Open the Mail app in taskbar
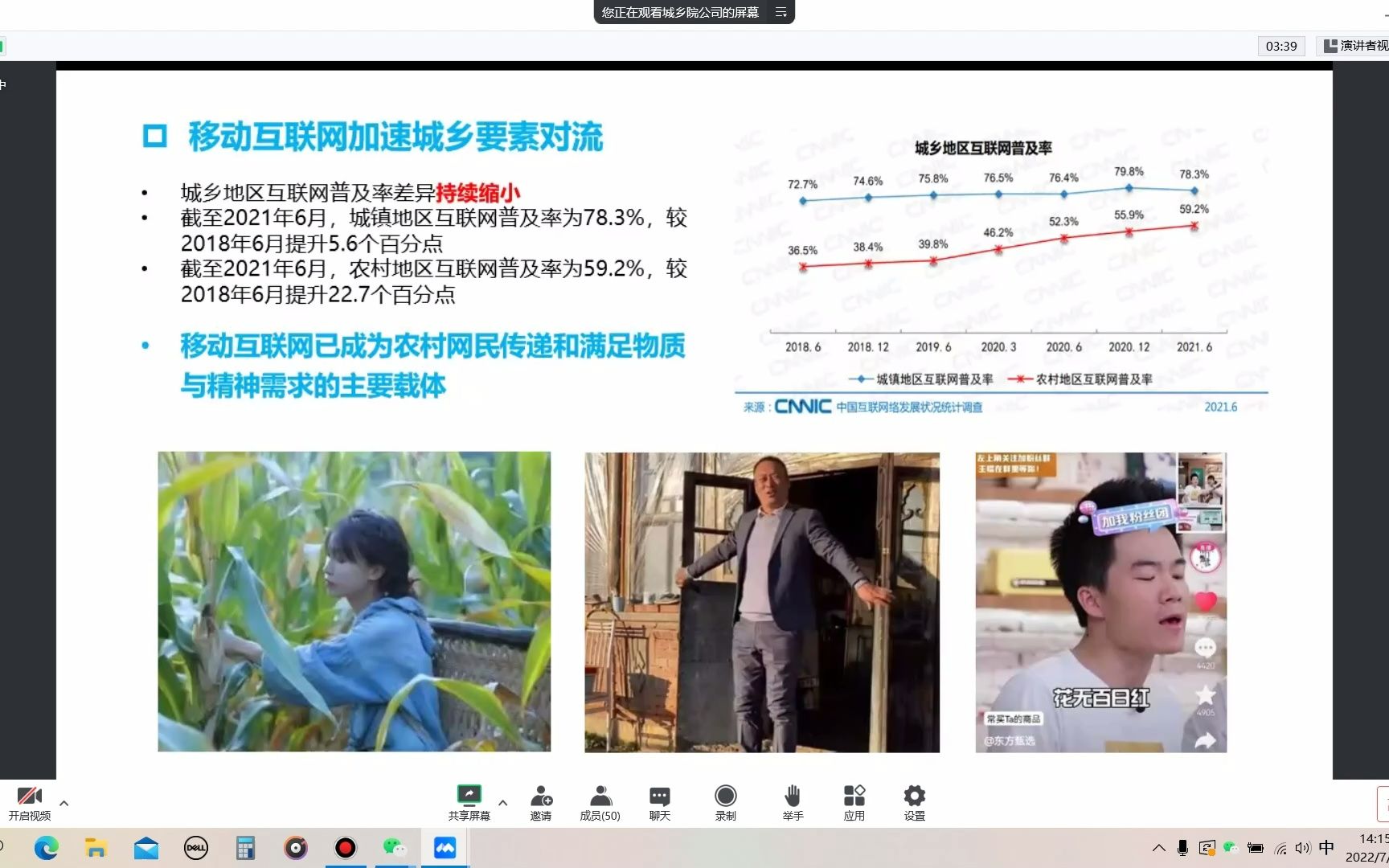Screen dimensions: 1389x868 [146, 848]
